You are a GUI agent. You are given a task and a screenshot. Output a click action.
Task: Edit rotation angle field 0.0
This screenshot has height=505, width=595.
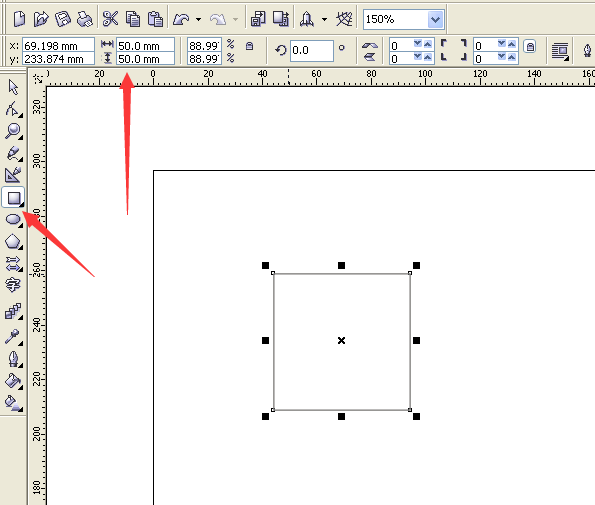[x=312, y=50]
